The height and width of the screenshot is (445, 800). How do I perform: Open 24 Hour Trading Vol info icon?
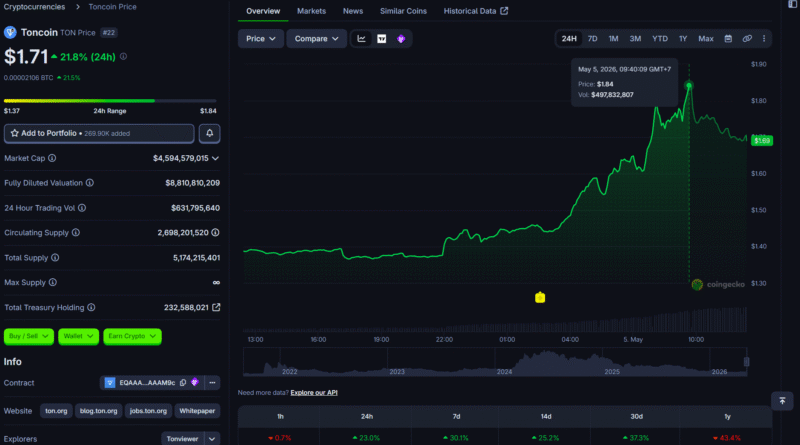pyautogui.click(x=82, y=208)
